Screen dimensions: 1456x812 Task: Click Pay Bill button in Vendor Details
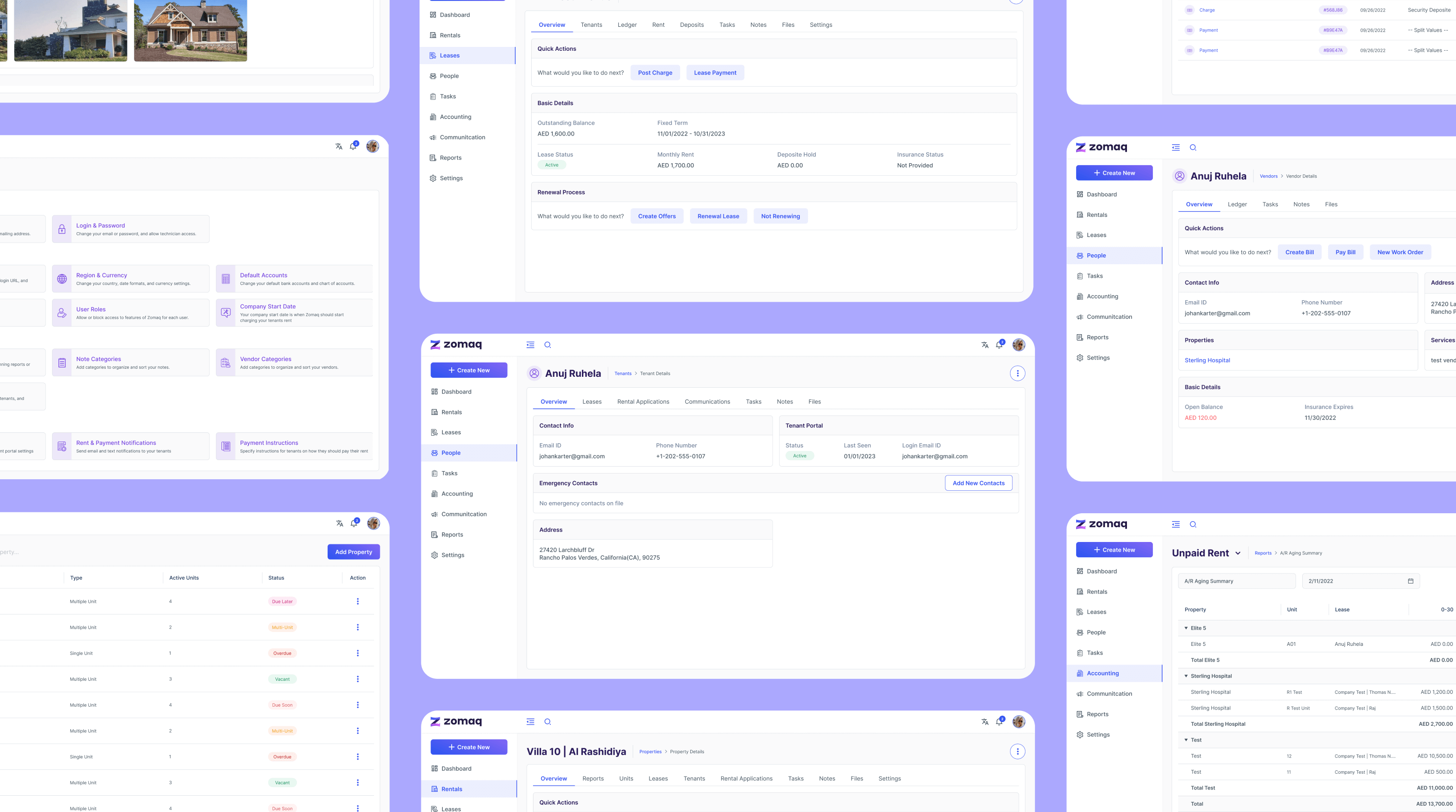tap(1345, 253)
